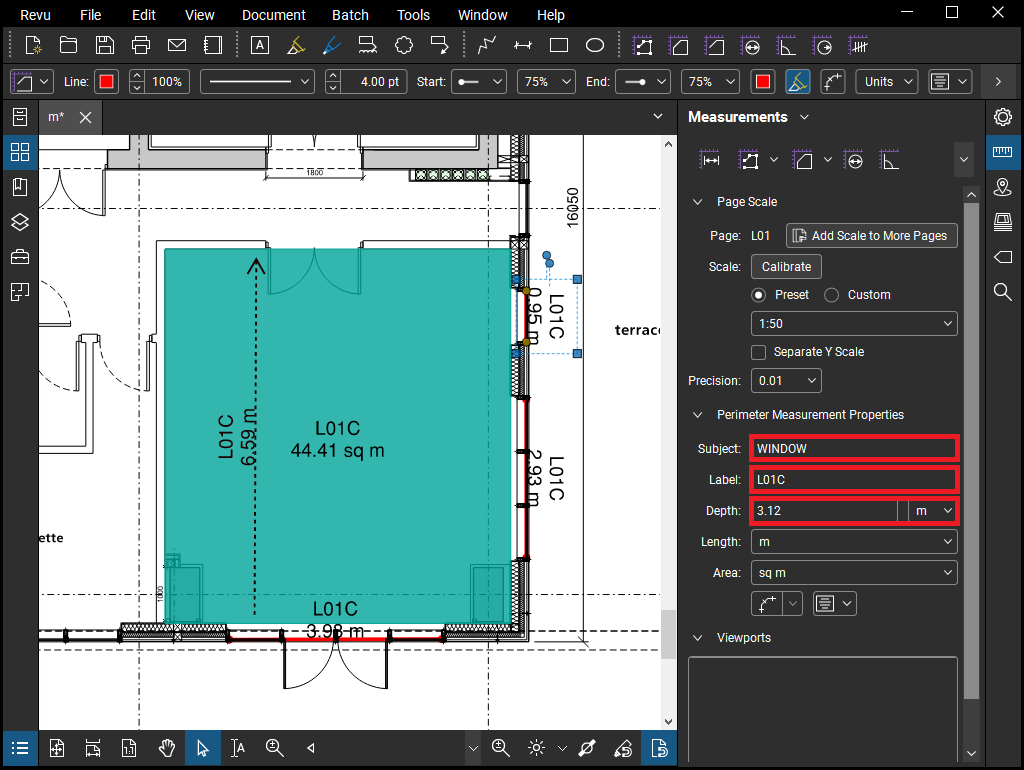Open the Units dropdown in the properties bar

click(x=887, y=82)
